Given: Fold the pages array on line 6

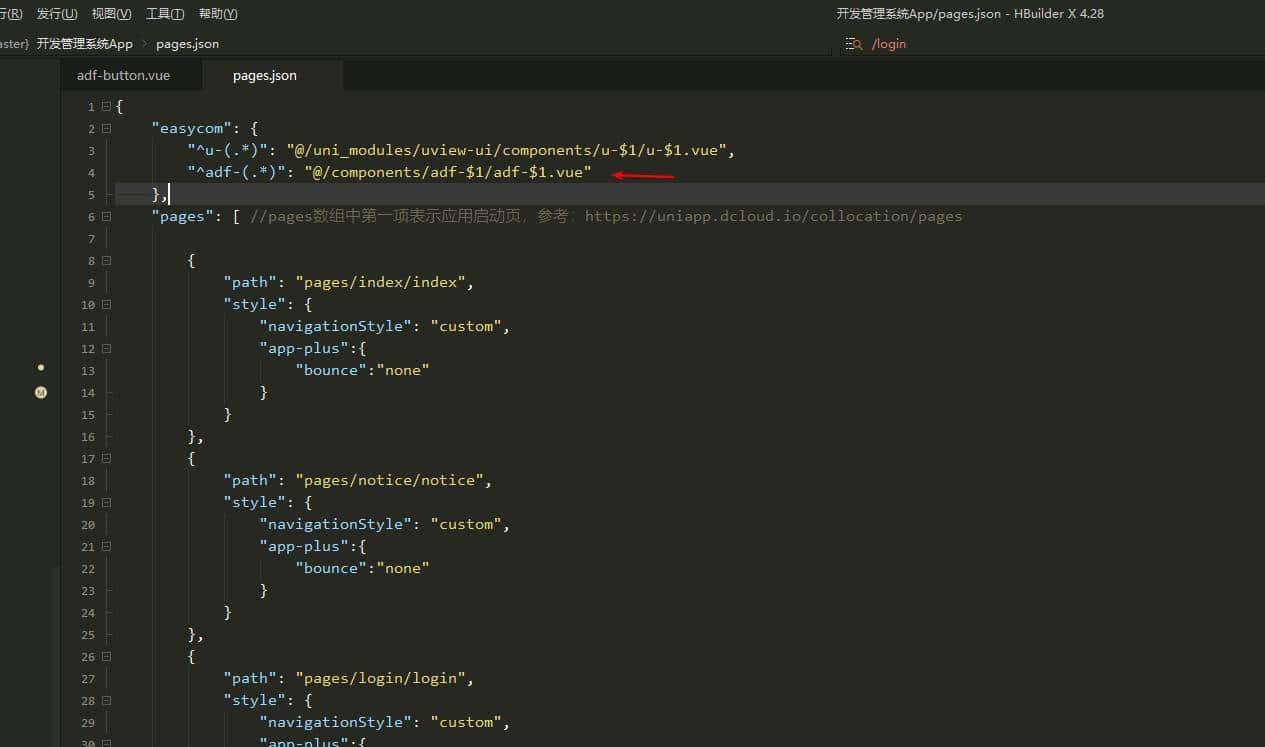Looking at the screenshot, I should [106, 217].
